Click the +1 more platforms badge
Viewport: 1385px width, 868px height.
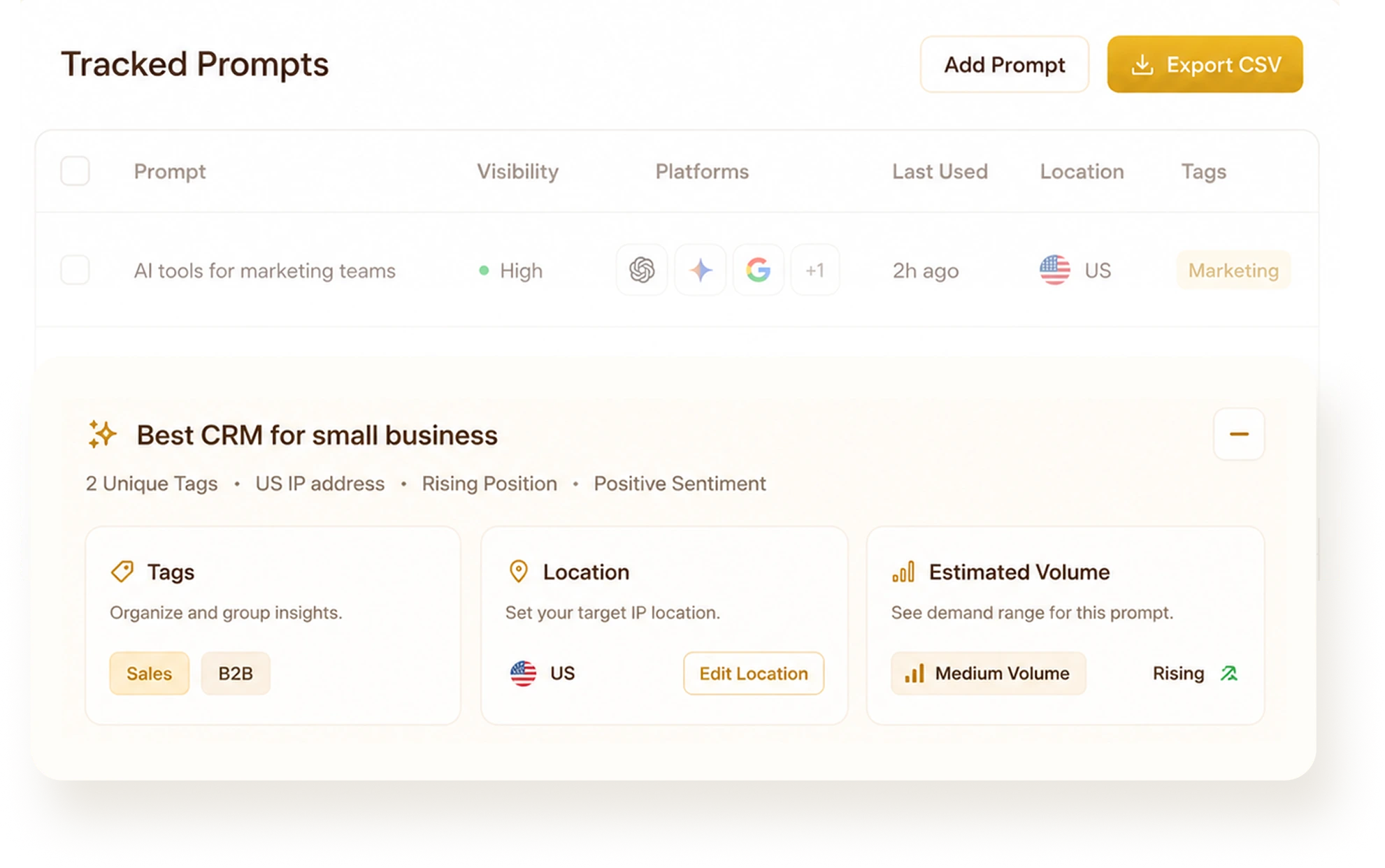(x=815, y=270)
